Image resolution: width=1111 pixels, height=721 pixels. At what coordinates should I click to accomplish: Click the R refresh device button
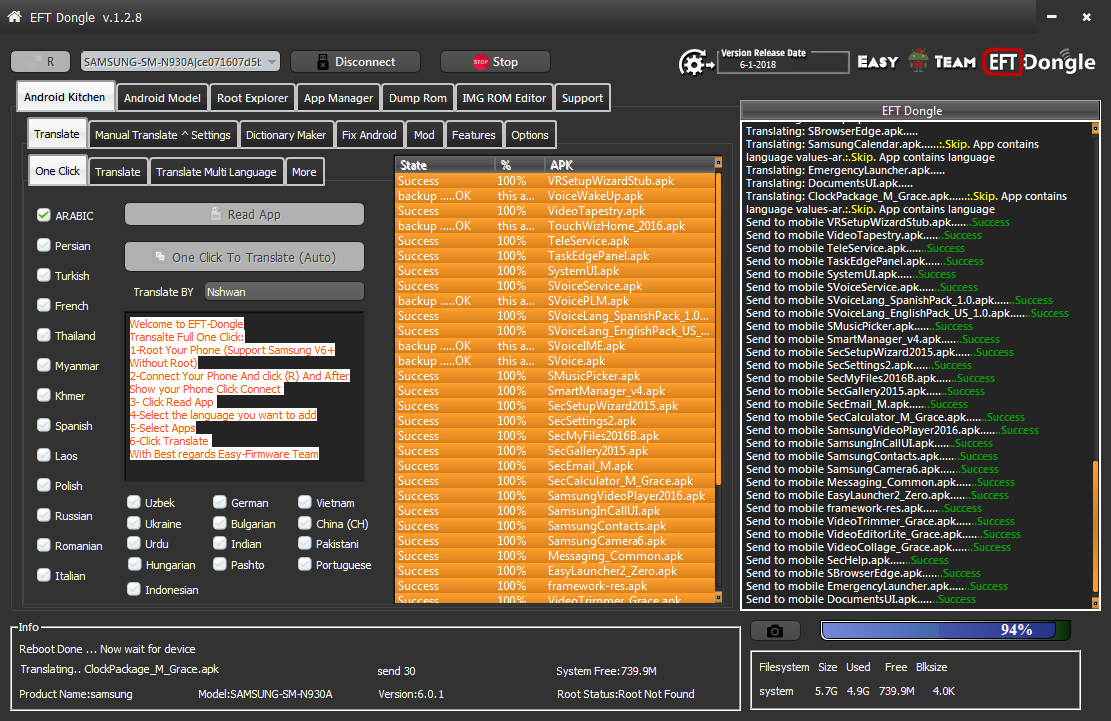[40, 62]
